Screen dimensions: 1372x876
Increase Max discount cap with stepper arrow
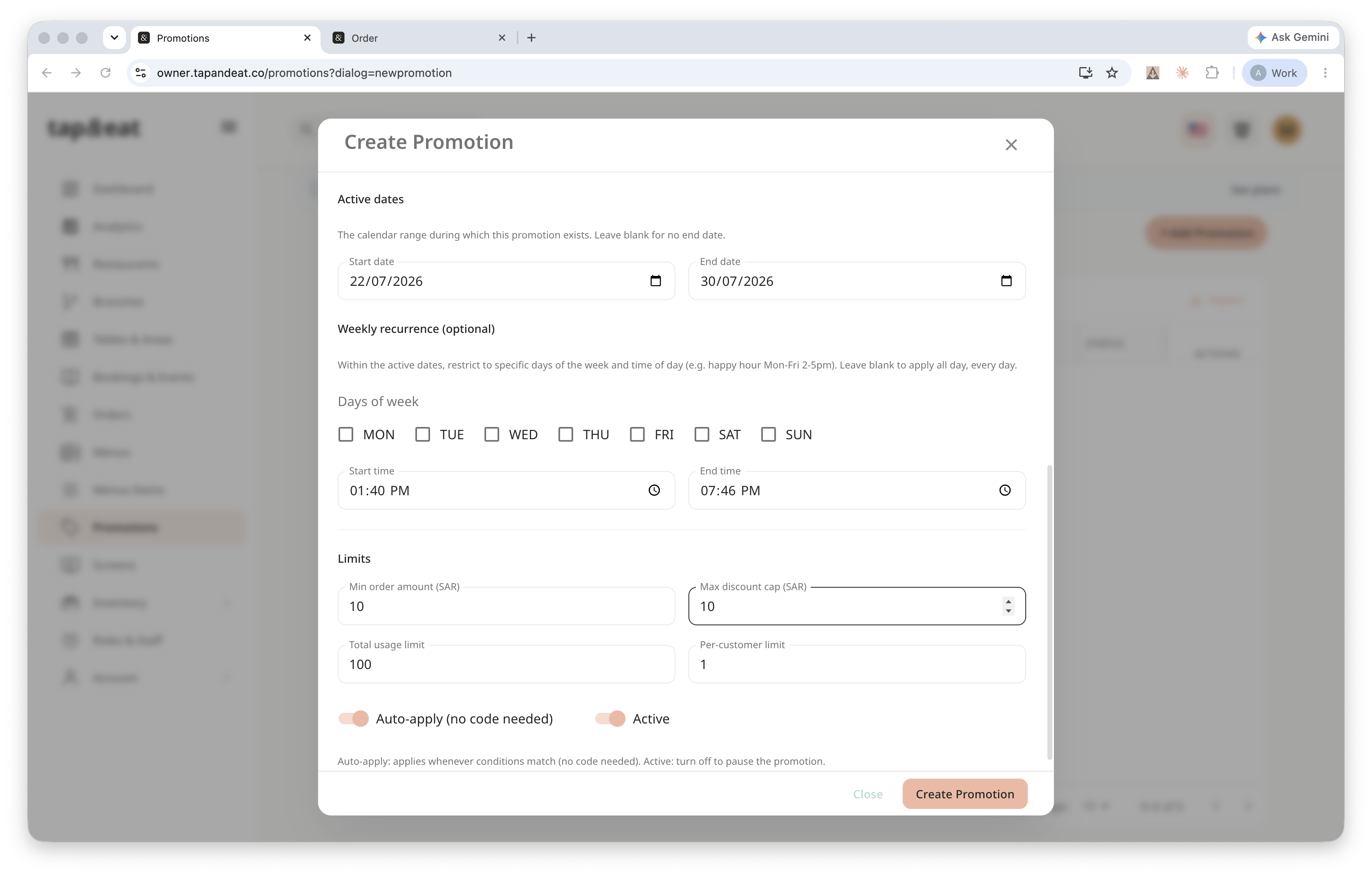(1009, 601)
